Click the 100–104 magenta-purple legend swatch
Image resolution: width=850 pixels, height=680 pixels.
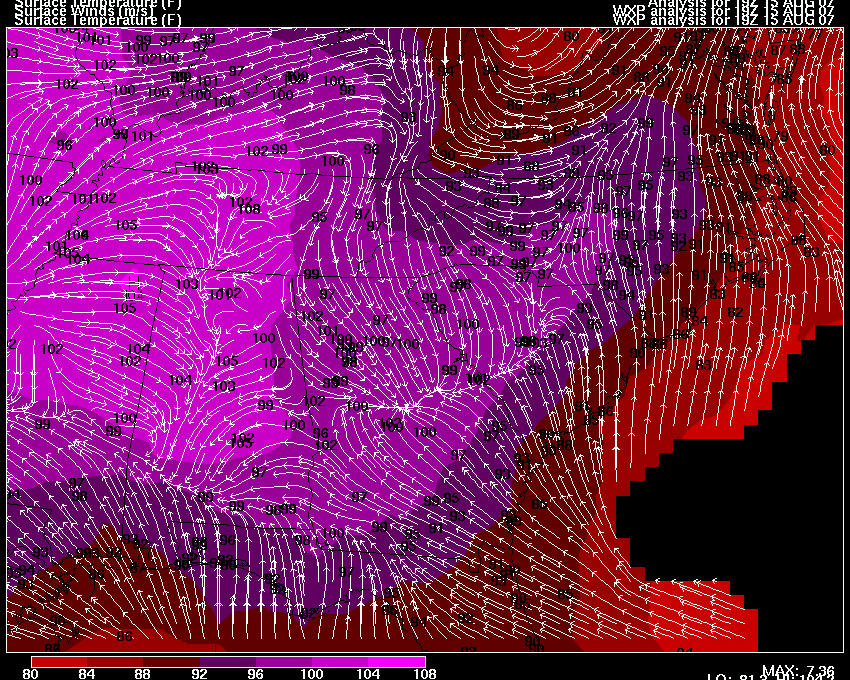pyautogui.click(x=341, y=662)
